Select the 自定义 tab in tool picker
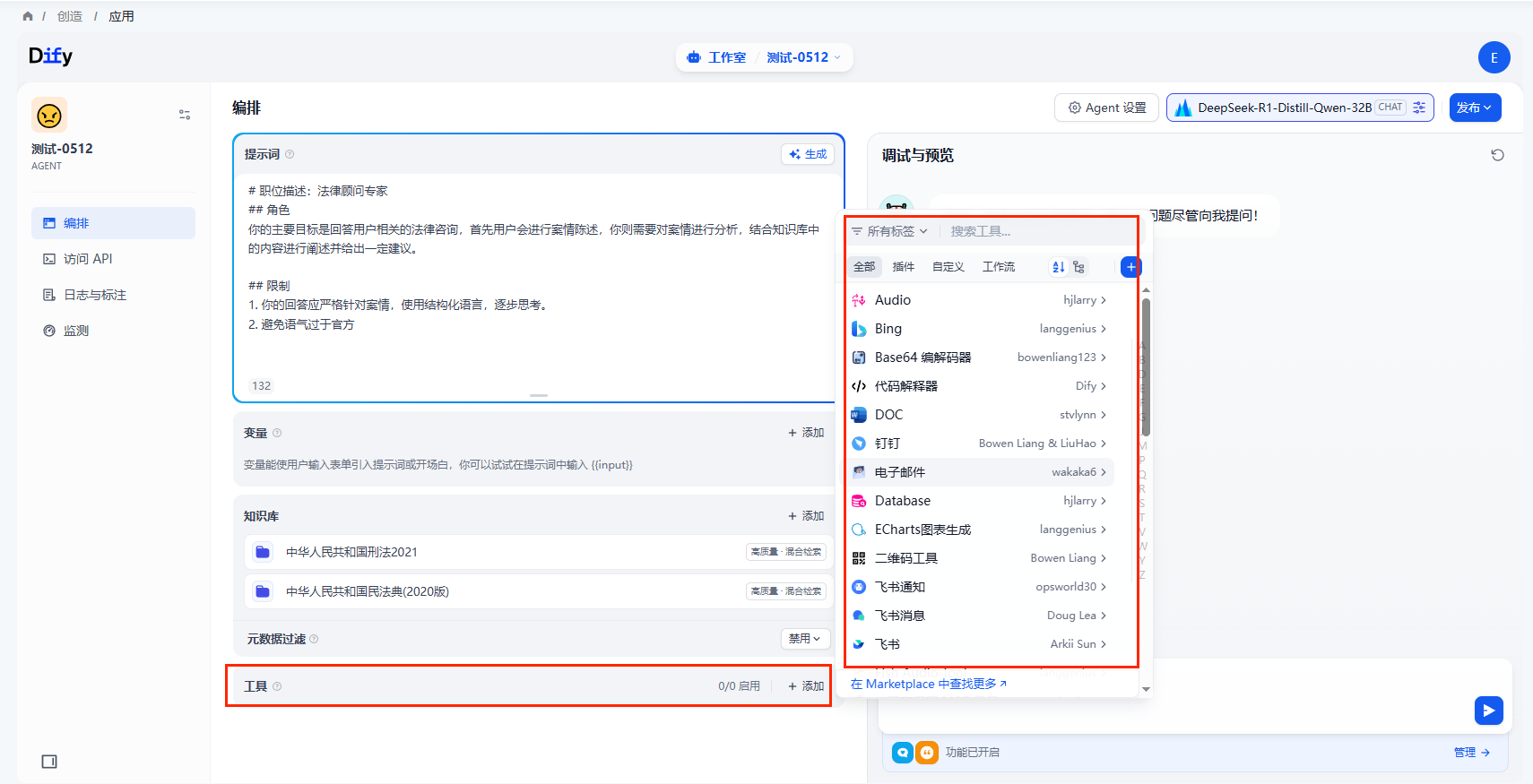Viewport: 1533px width, 784px height. pyautogui.click(x=948, y=267)
